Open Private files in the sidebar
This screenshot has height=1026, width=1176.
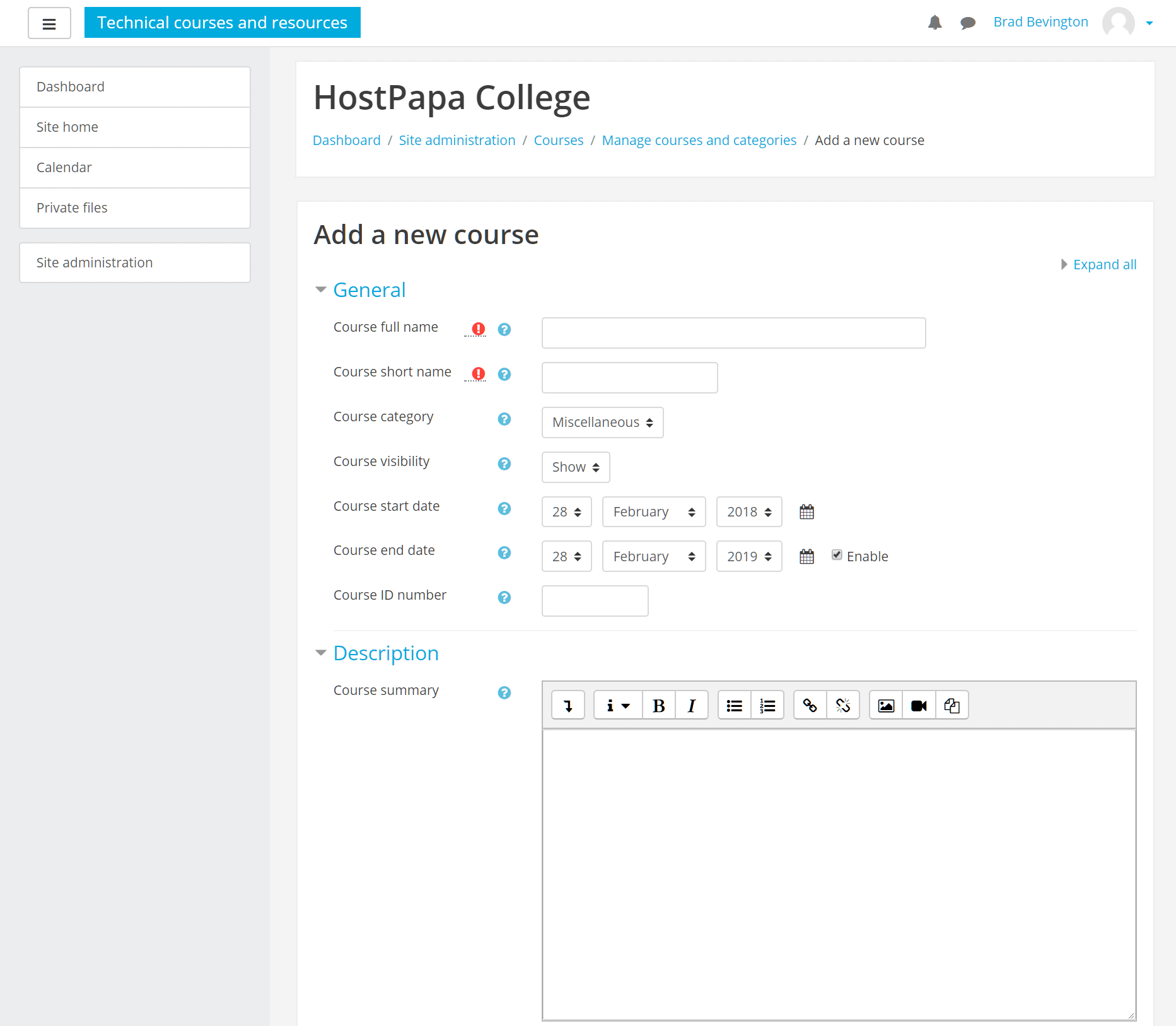point(135,208)
